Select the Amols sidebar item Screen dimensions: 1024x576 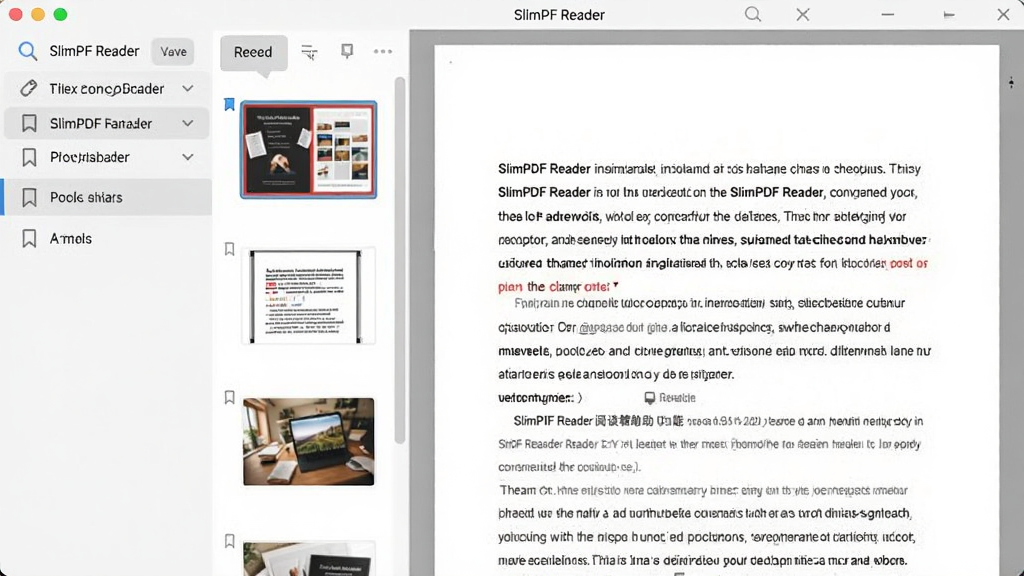pos(106,238)
